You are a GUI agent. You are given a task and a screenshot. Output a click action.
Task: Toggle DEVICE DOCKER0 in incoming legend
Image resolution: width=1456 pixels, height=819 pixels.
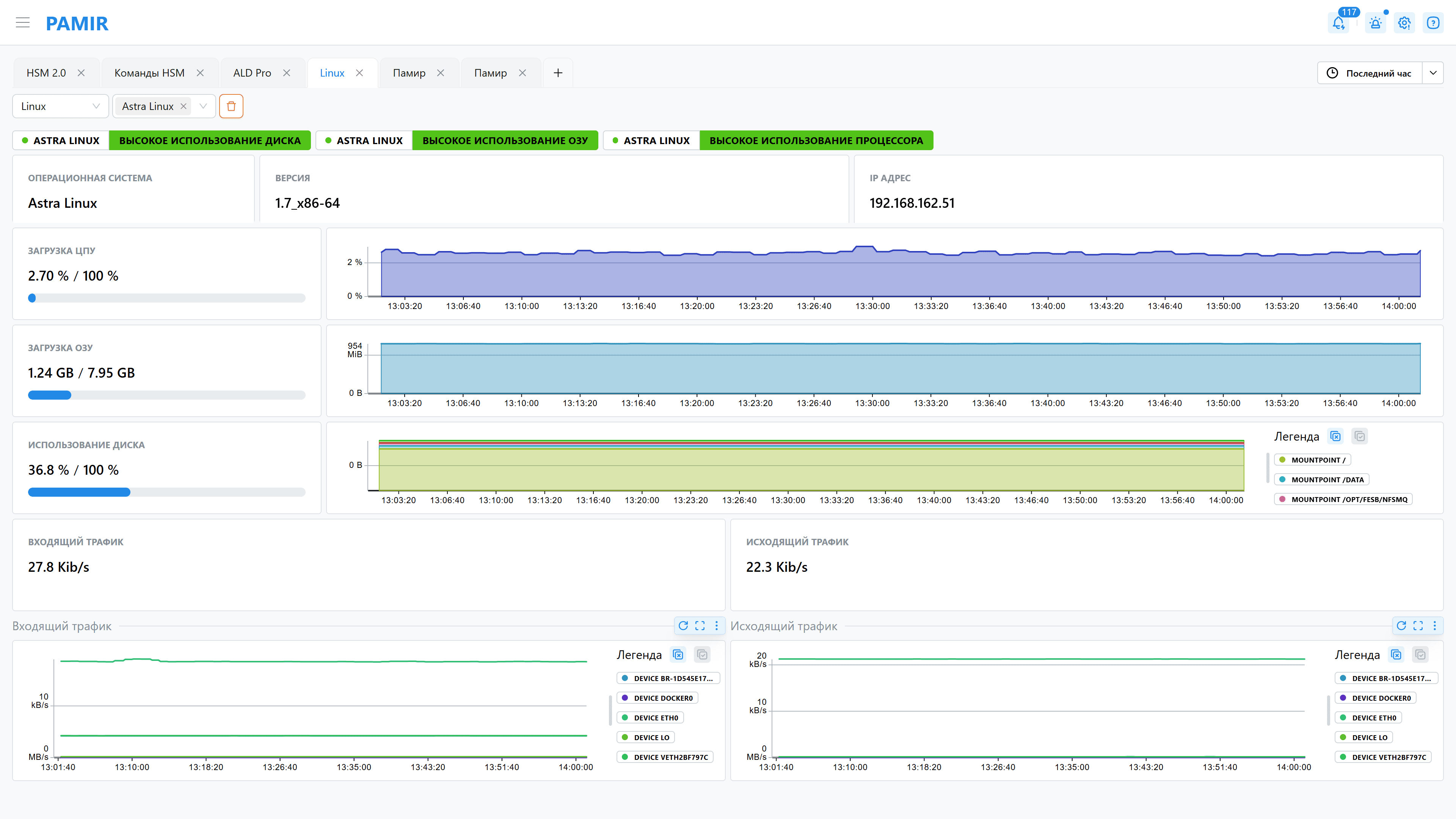point(658,698)
